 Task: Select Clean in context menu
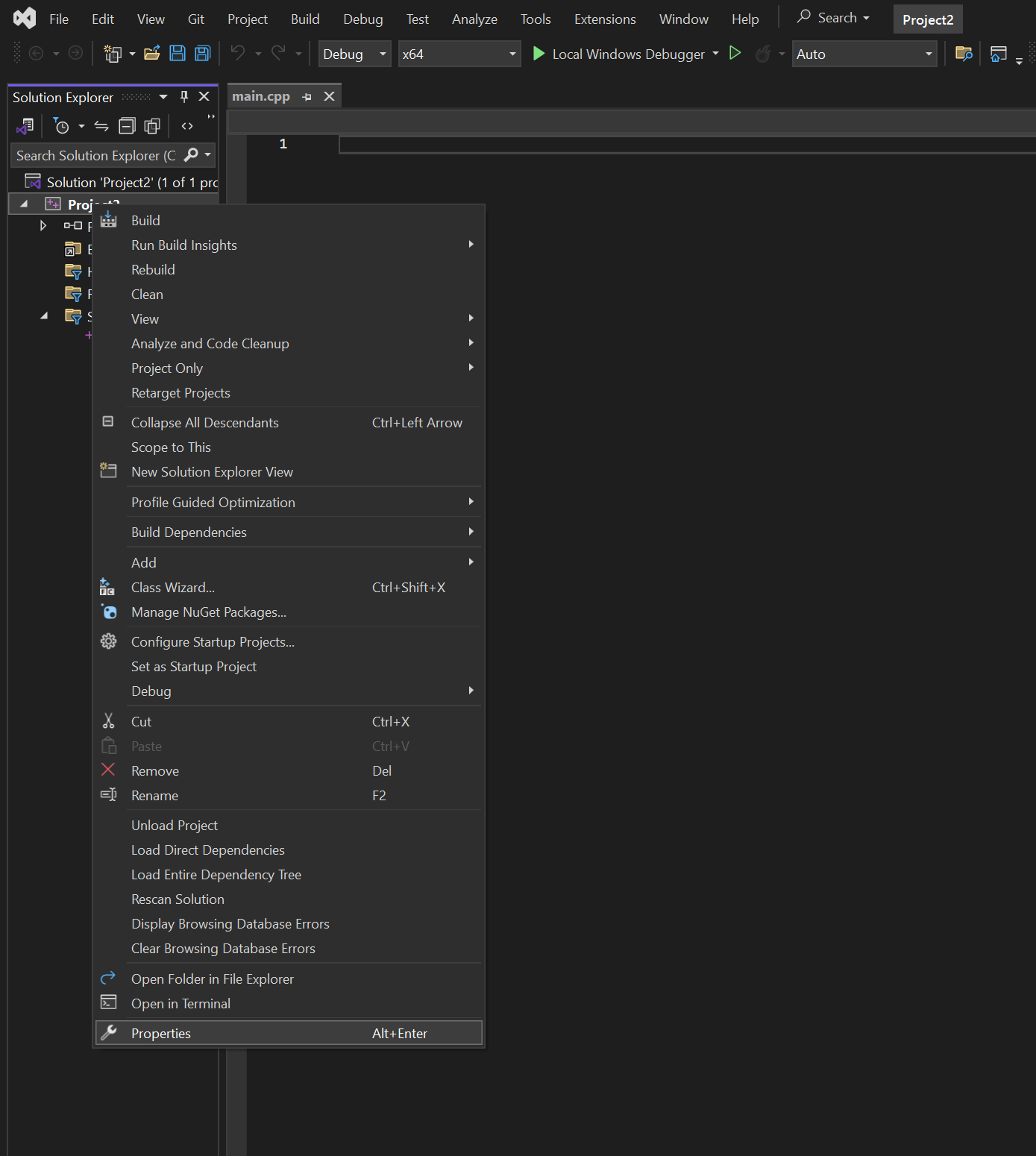288,294
